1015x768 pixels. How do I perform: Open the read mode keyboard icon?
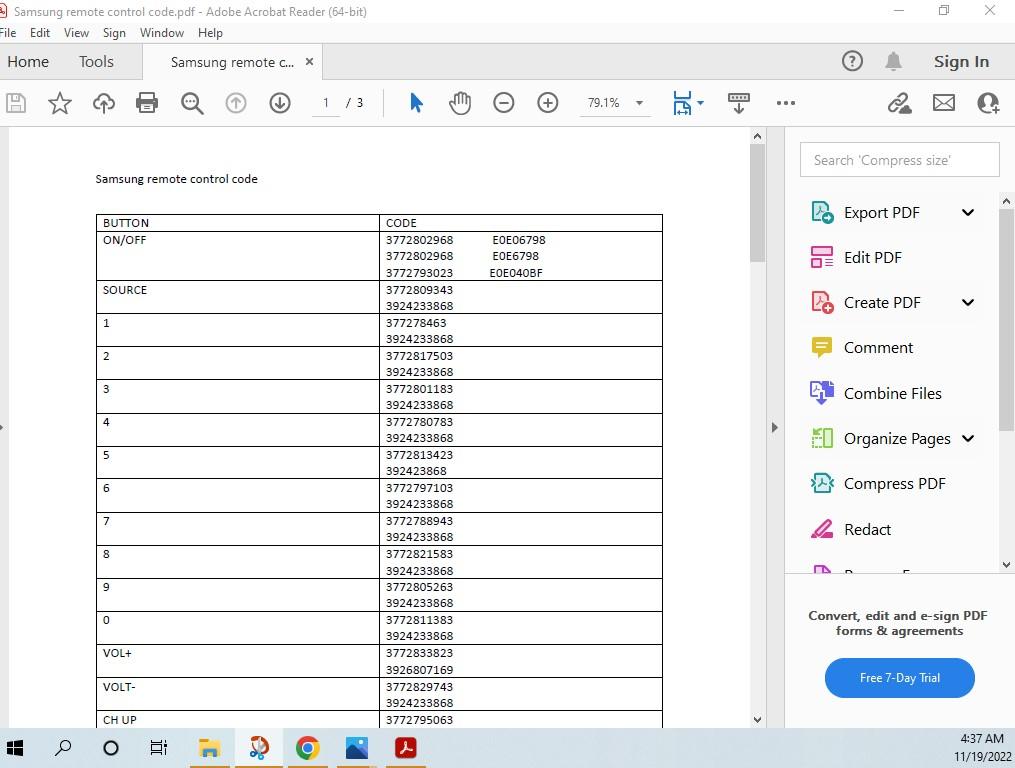tap(739, 103)
